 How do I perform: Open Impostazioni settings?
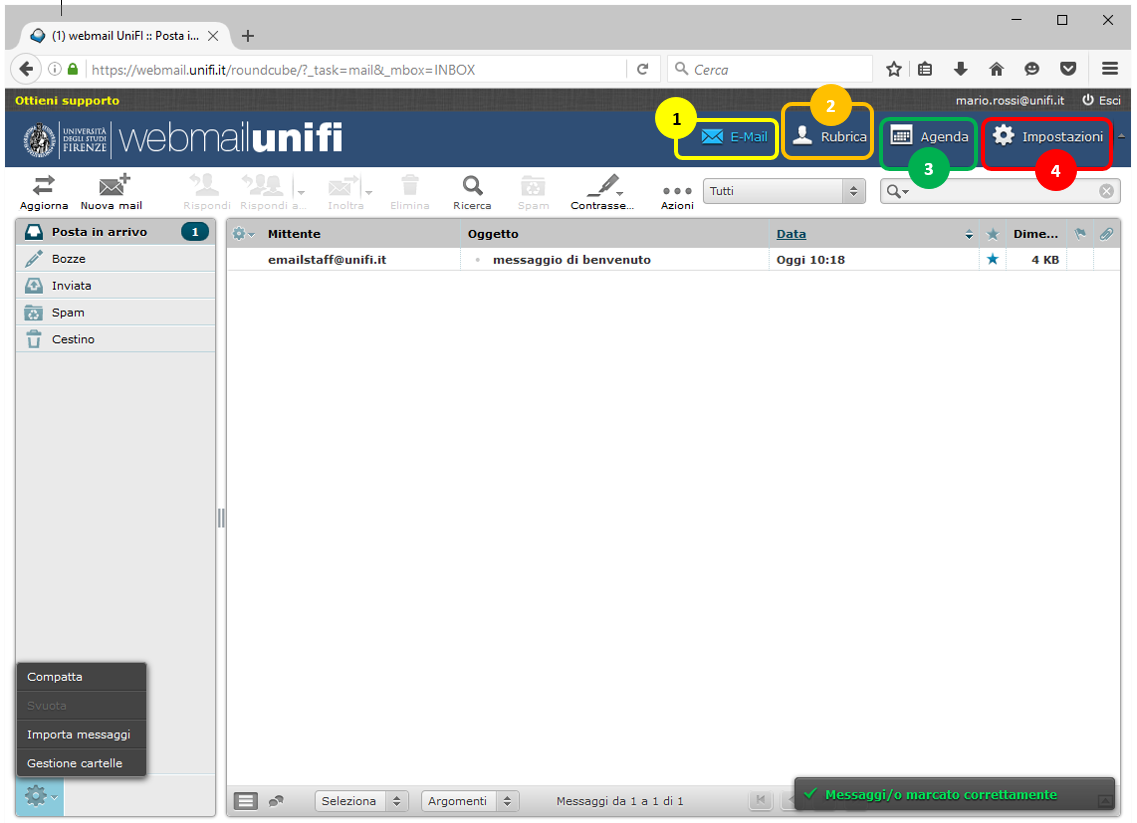click(x=1047, y=136)
